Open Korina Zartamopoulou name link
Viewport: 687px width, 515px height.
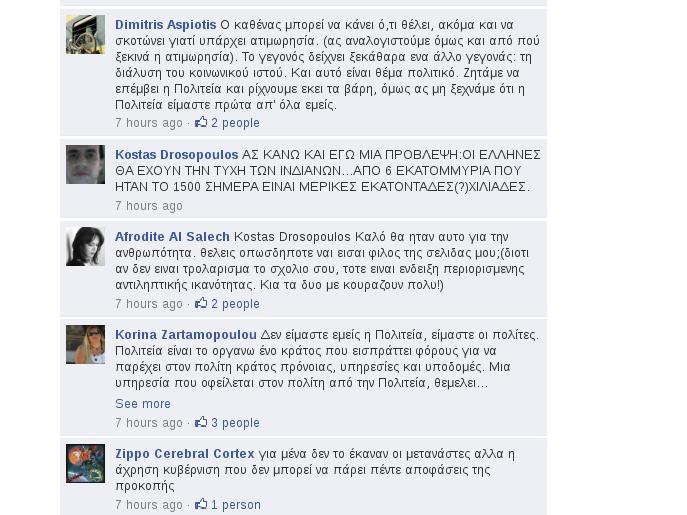pos(186,335)
